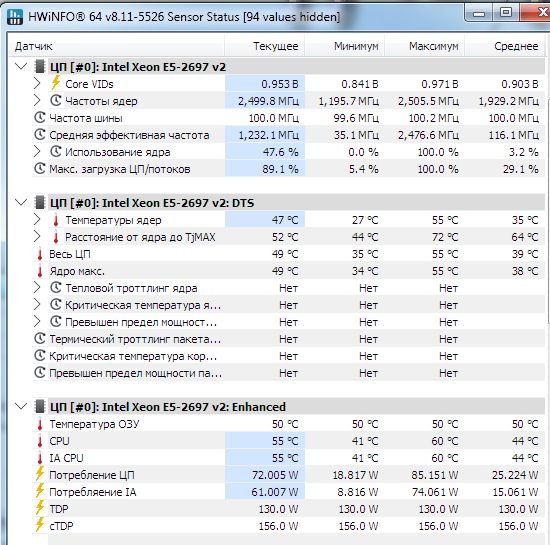This screenshot has height=545, width=550.
Task: Expand the Тепловой троттлинг ядра row
Action: pyautogui.click(x=37, y=288)
